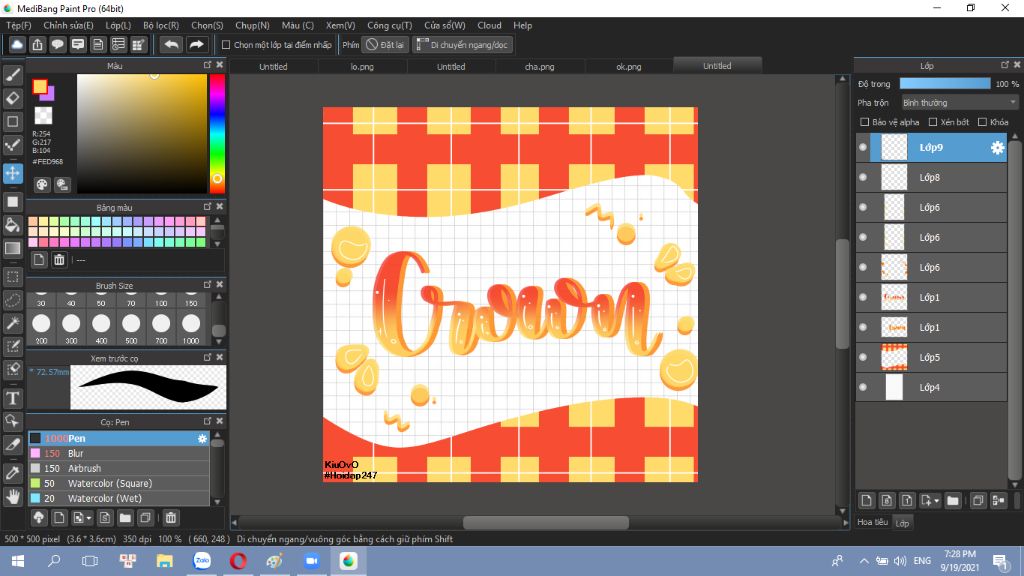Float the Màu panel with its pop-out icon
This screenshot has height=576, width=1024.
208,65
